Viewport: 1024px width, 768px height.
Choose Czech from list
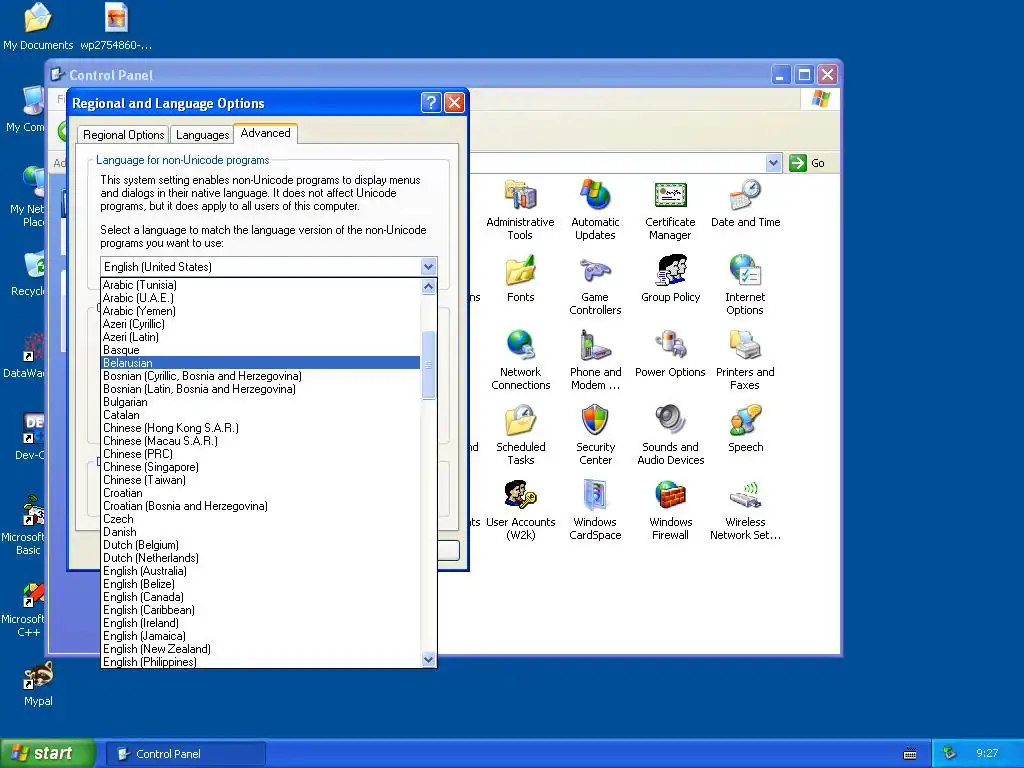click(x=261, y=519)
